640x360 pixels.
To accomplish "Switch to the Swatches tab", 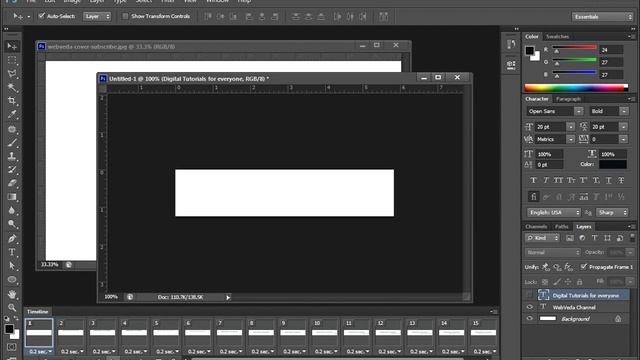I will (557, 36).
